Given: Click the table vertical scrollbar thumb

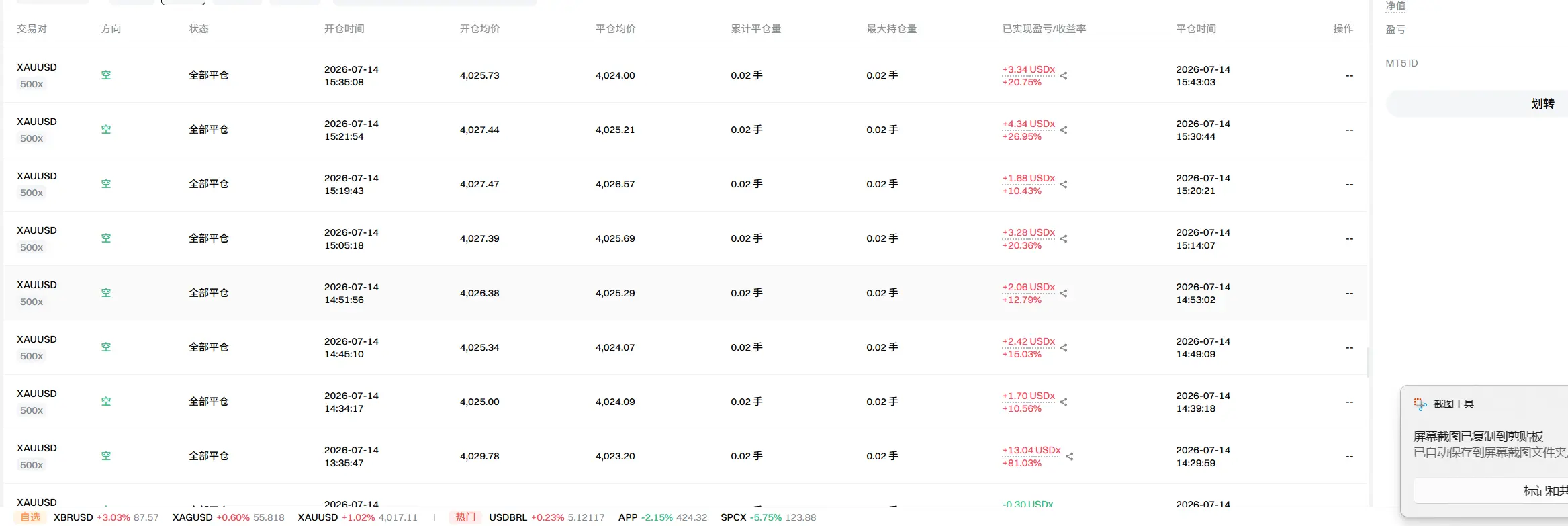Looking at the screenshot, I should (1369, 361).
